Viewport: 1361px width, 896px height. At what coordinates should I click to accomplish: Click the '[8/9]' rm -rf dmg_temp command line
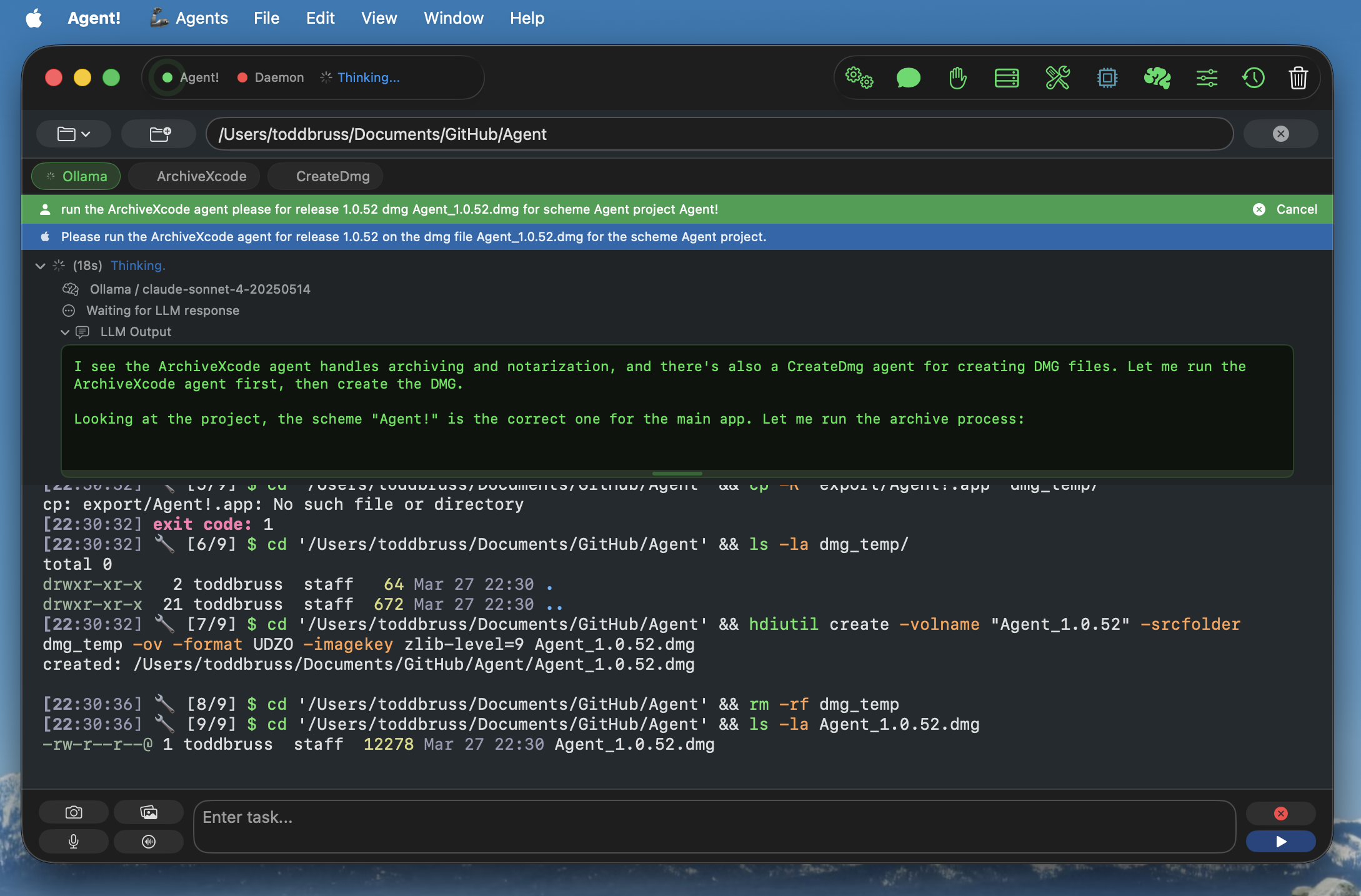(x=471, y=704)
